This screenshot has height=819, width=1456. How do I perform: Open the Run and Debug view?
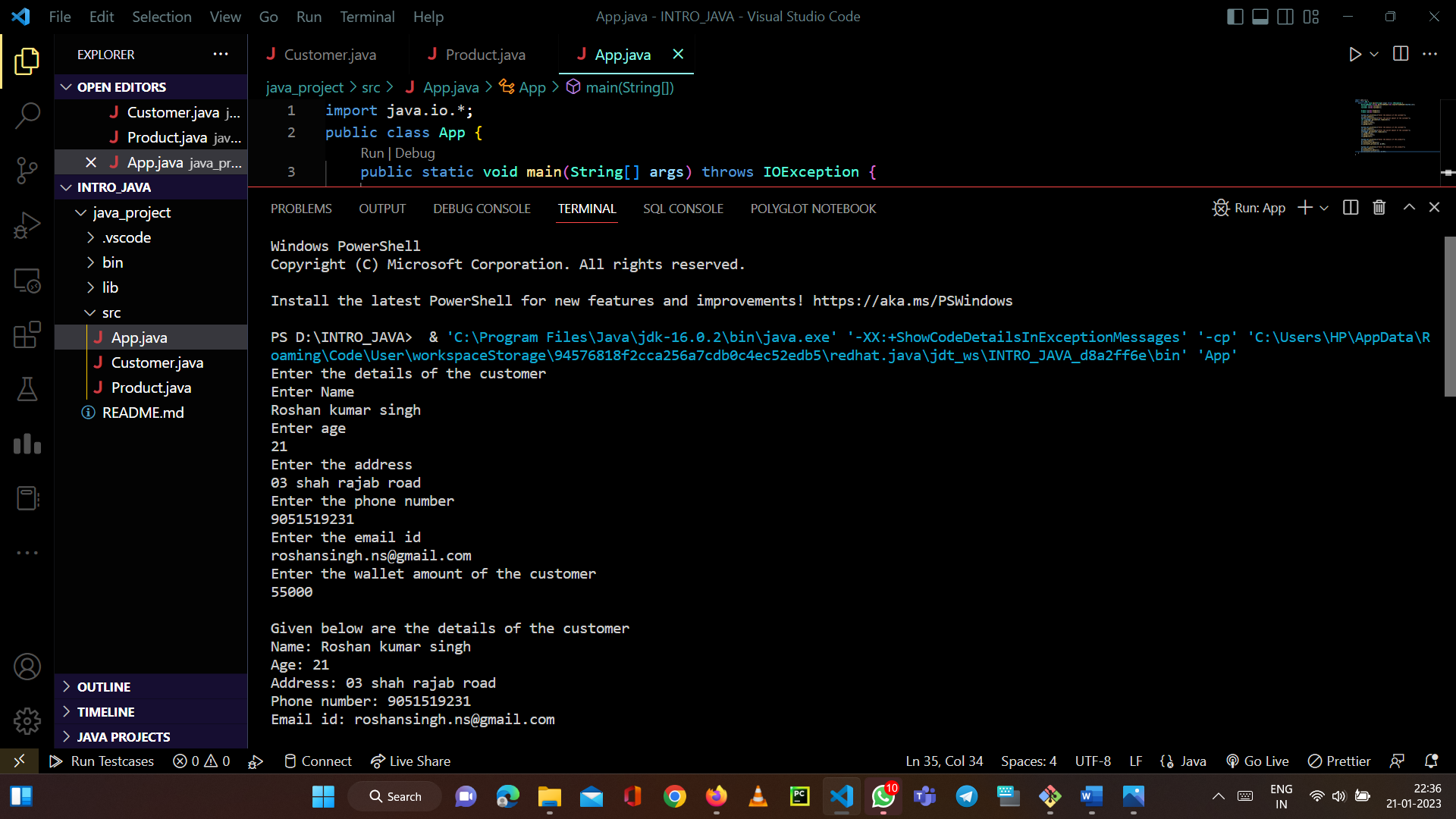point(27,225)
